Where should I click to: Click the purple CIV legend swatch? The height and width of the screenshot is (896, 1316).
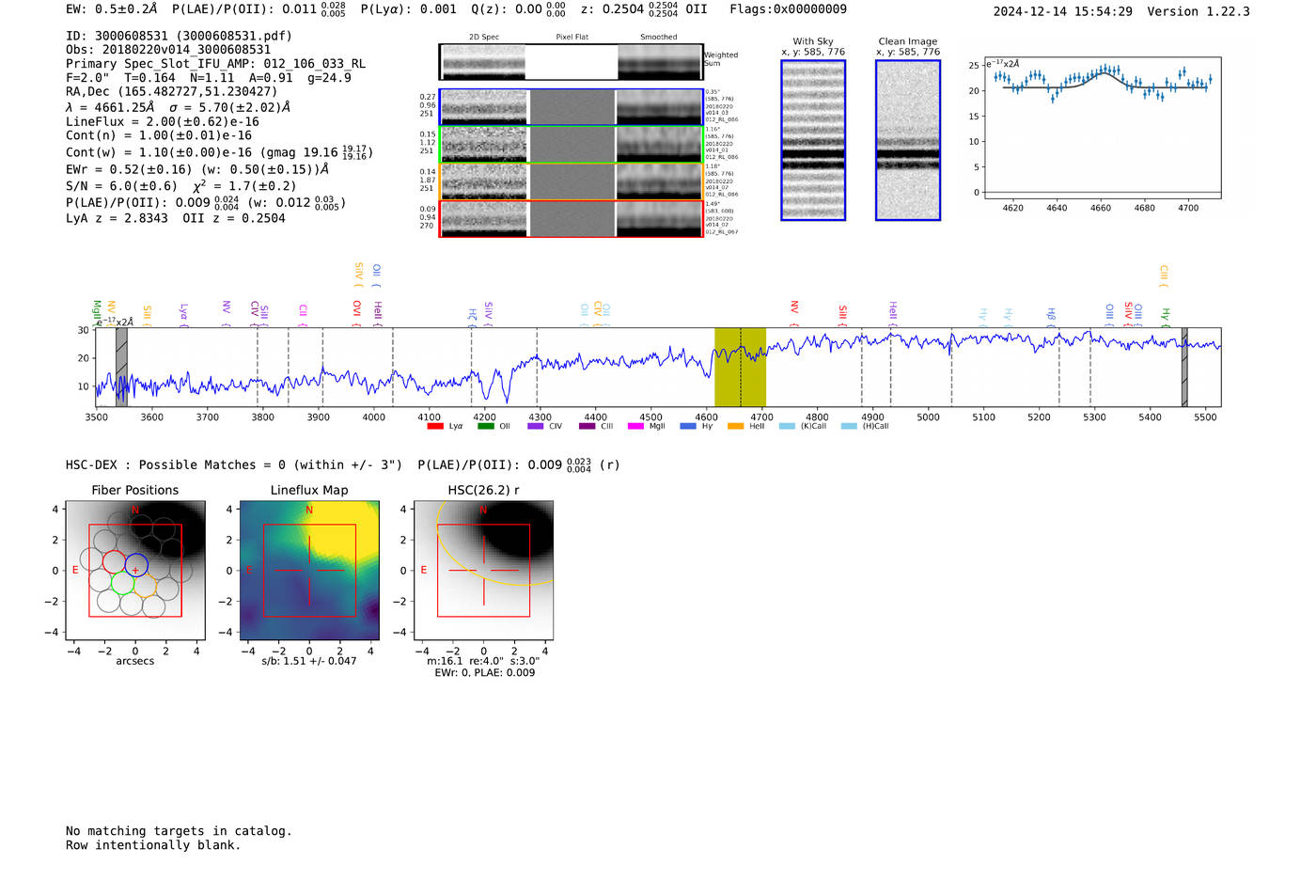click(x=536, y=427)
